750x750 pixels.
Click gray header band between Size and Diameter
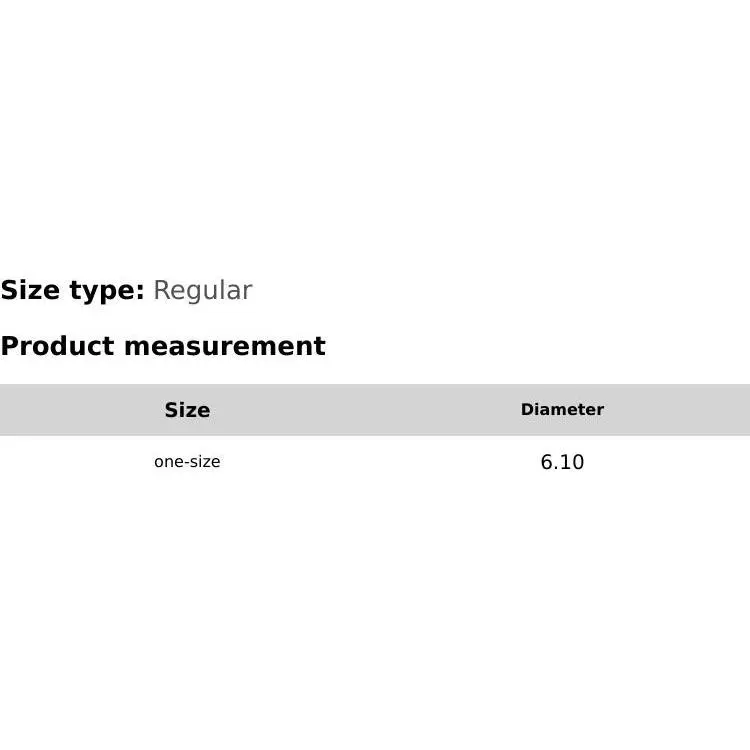pos(375,410)
